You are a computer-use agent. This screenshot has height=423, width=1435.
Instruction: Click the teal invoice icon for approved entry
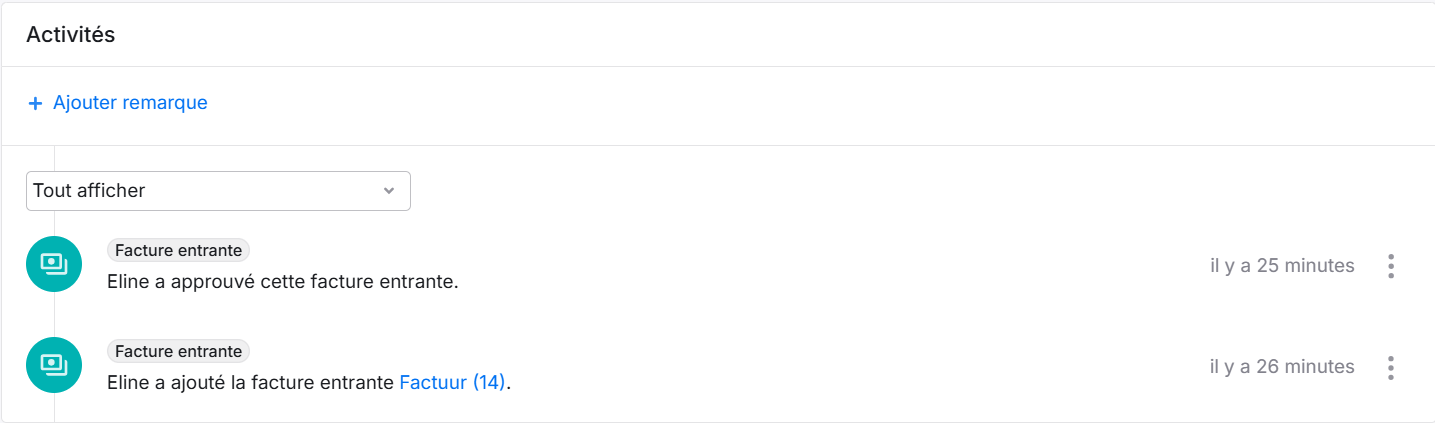click(53, 264)
